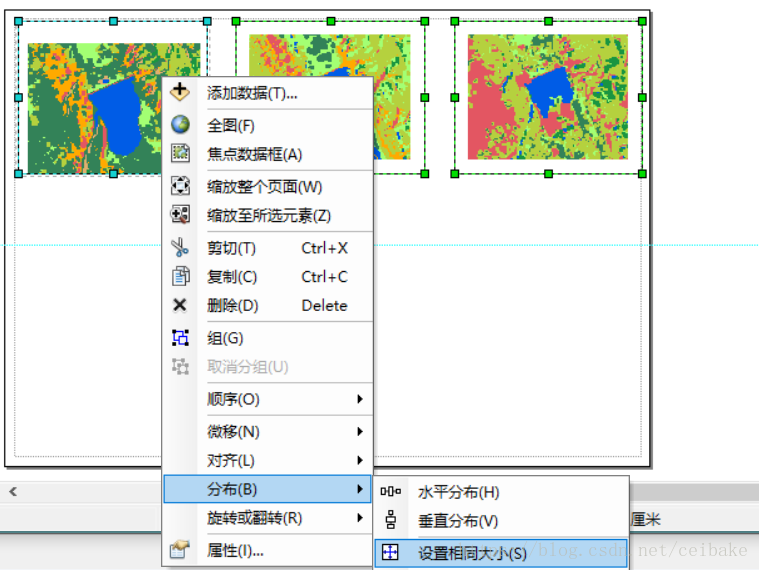Click the Ctrl+C shortcut text
The width and height of the screenshot is (759, 570).
tap(324, 277)
